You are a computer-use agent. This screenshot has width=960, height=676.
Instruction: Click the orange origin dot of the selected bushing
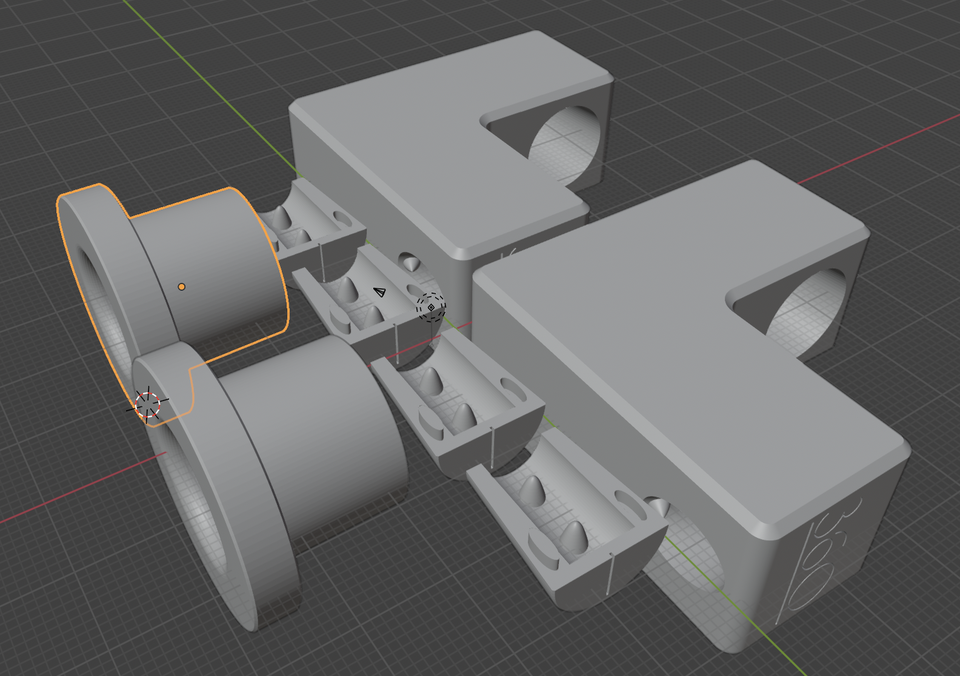coord(181,287)
